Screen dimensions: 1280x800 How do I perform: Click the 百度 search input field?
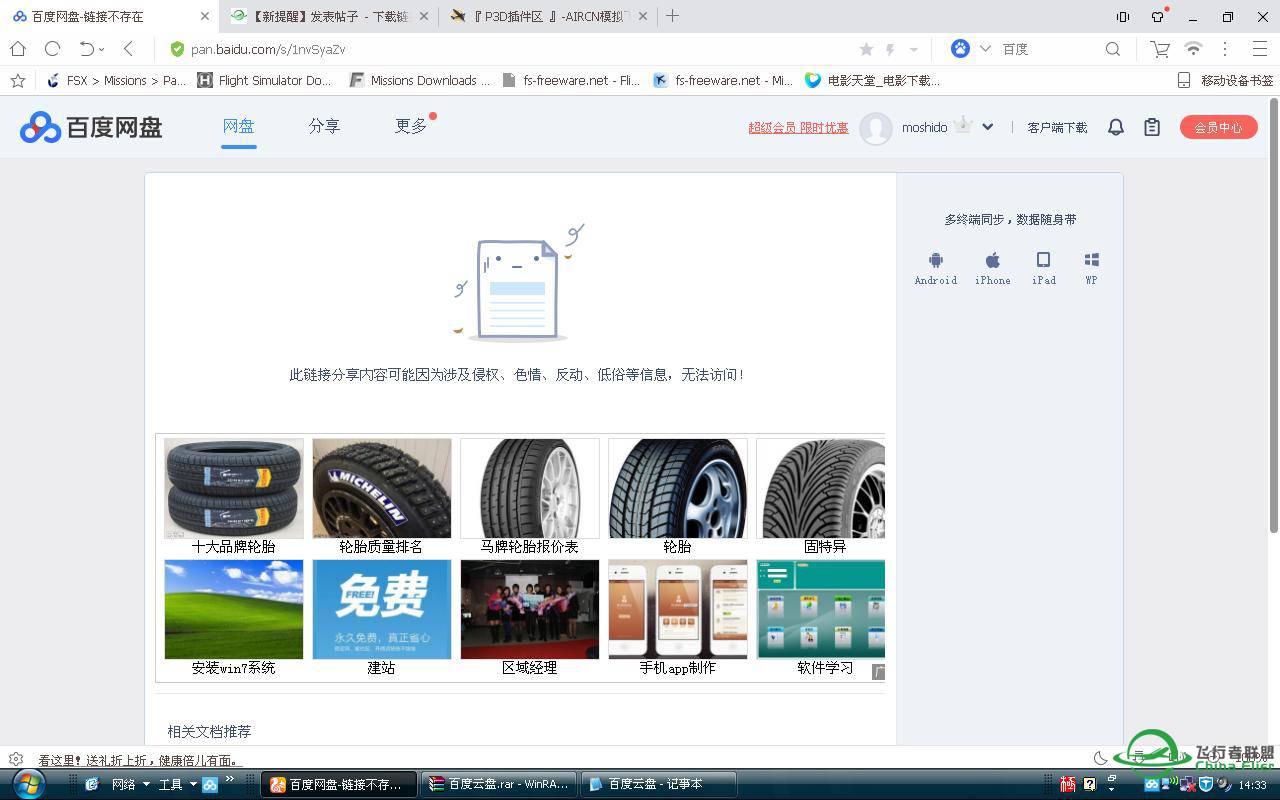1050,48
